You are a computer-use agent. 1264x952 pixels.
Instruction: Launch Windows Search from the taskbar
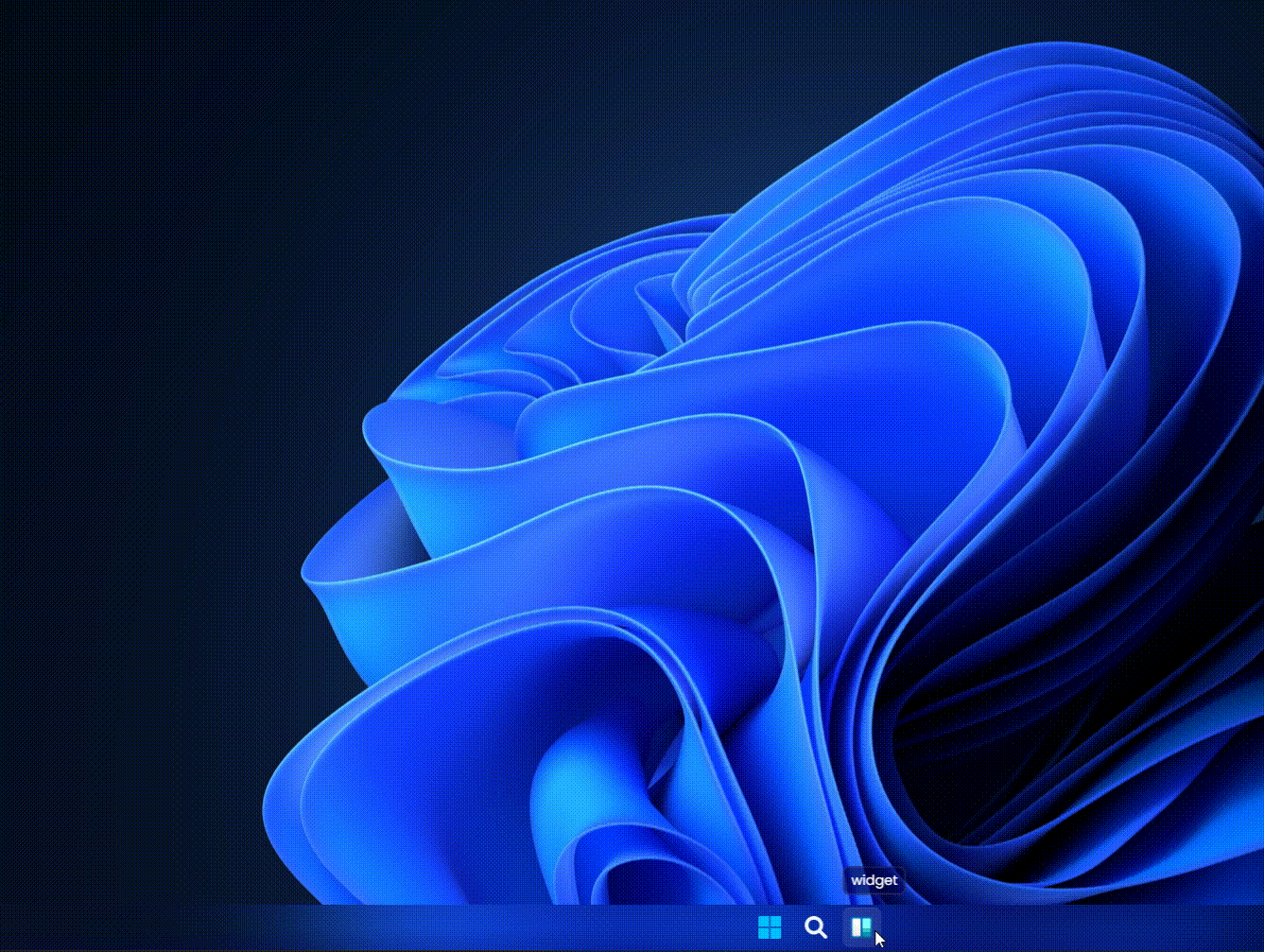pos(816,928)
